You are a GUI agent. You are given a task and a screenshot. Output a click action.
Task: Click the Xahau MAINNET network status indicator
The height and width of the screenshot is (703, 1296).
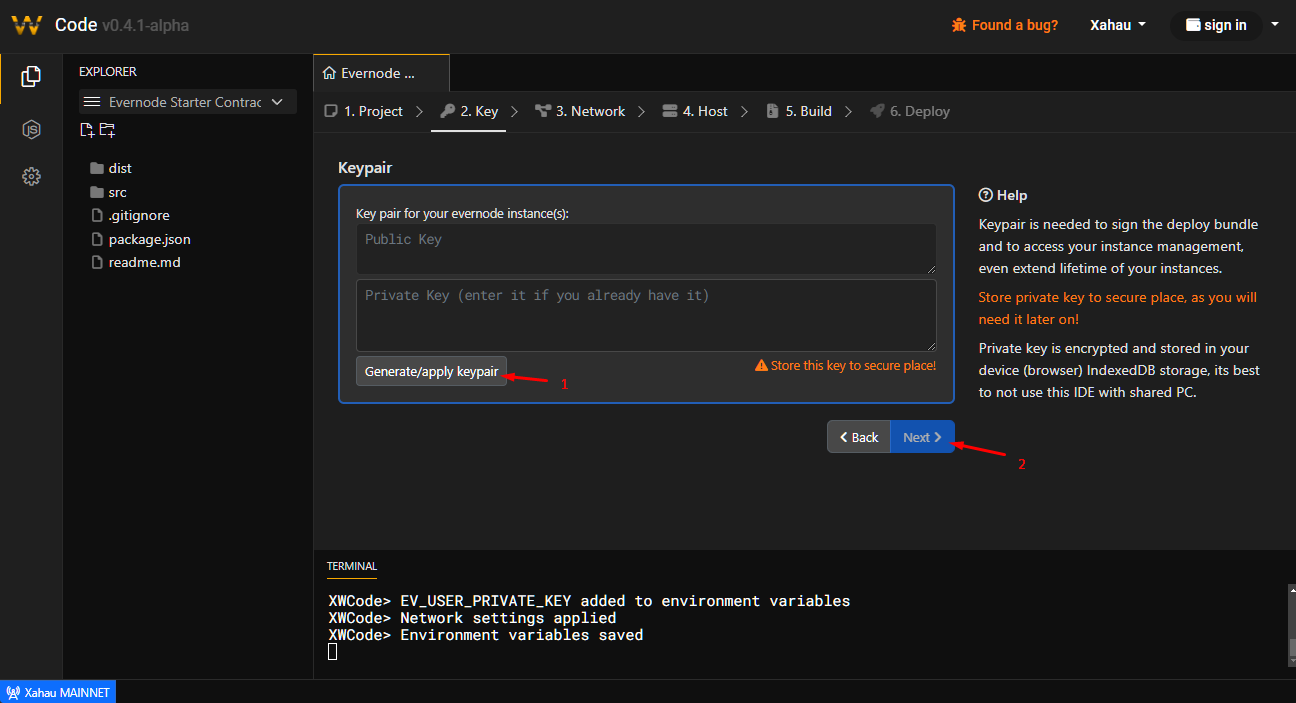tap(58, 692)
